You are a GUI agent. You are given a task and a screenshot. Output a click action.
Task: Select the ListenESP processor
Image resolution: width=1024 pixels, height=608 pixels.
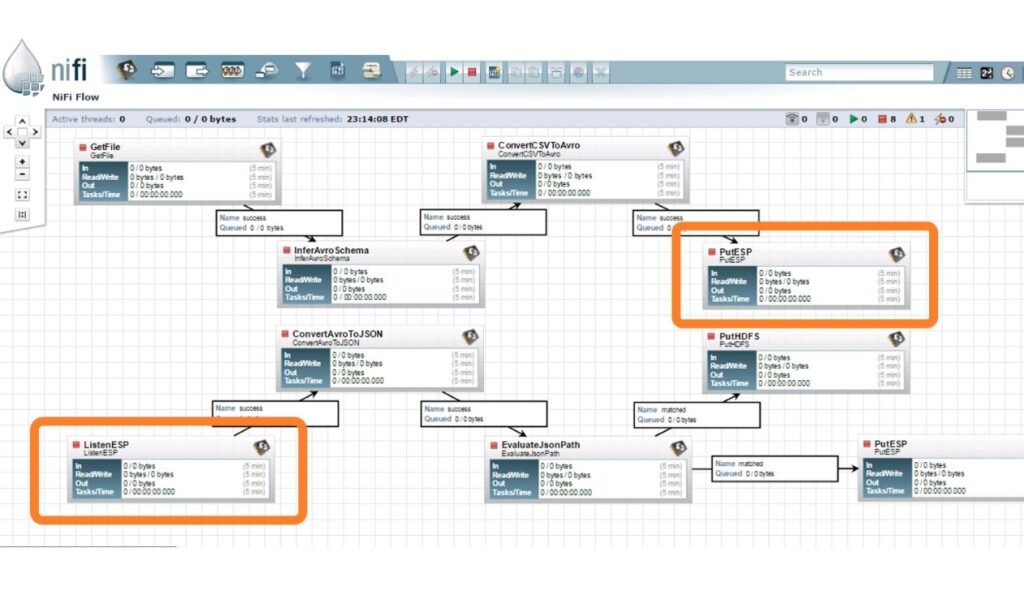coord(171,470)
